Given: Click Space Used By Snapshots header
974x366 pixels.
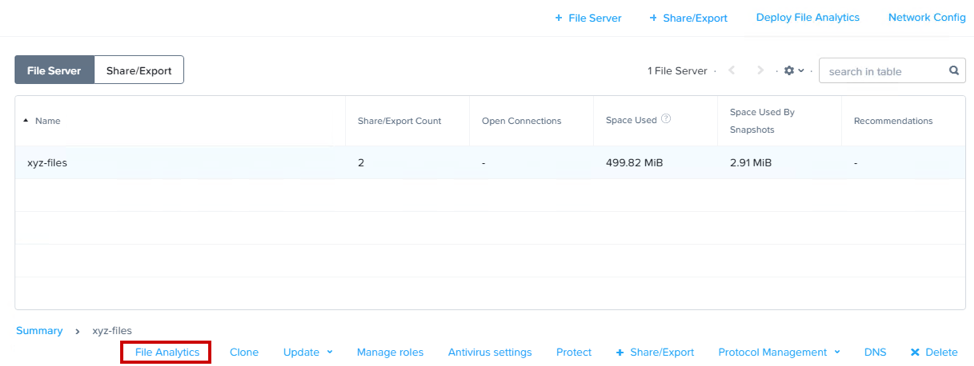Looking at the screenshot, I should point(762,121).
